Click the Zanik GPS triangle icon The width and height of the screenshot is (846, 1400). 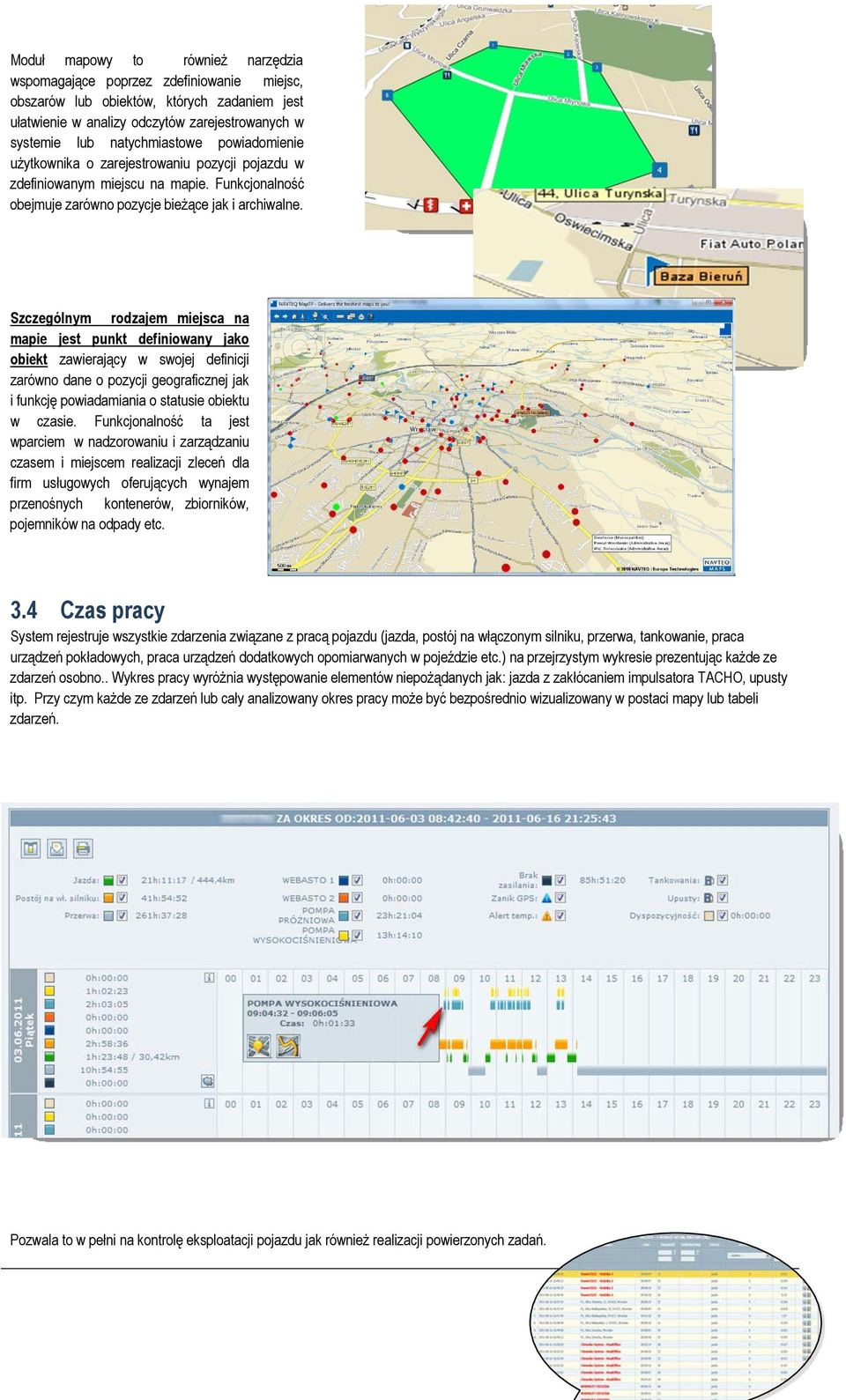pyautogui.click(x=546, y=898)
